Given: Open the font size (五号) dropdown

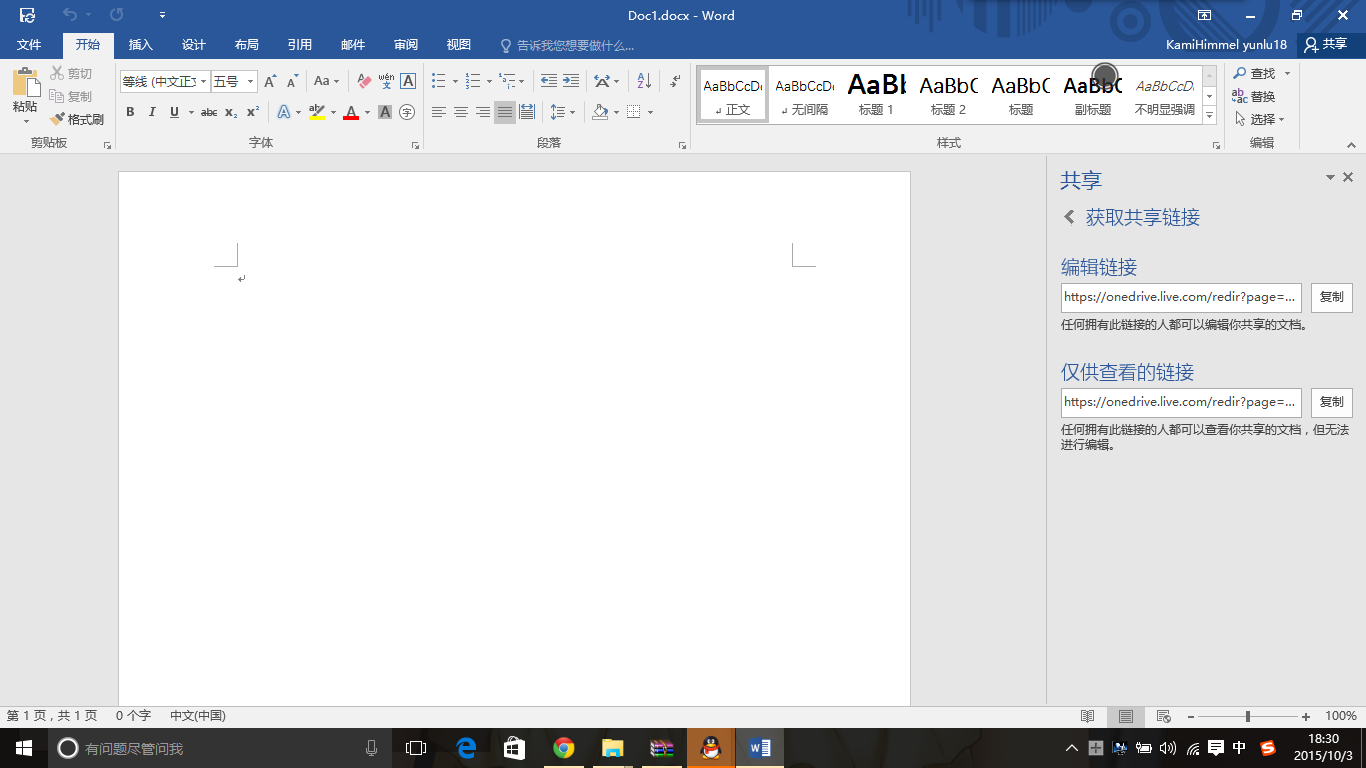Looking at the screenshot, I should [251, 81].
